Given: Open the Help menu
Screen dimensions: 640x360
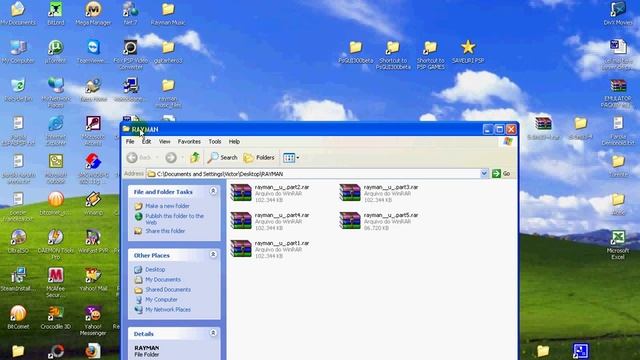Looking at the screenshot, I should pyautogui.click(x=234, y=142).
